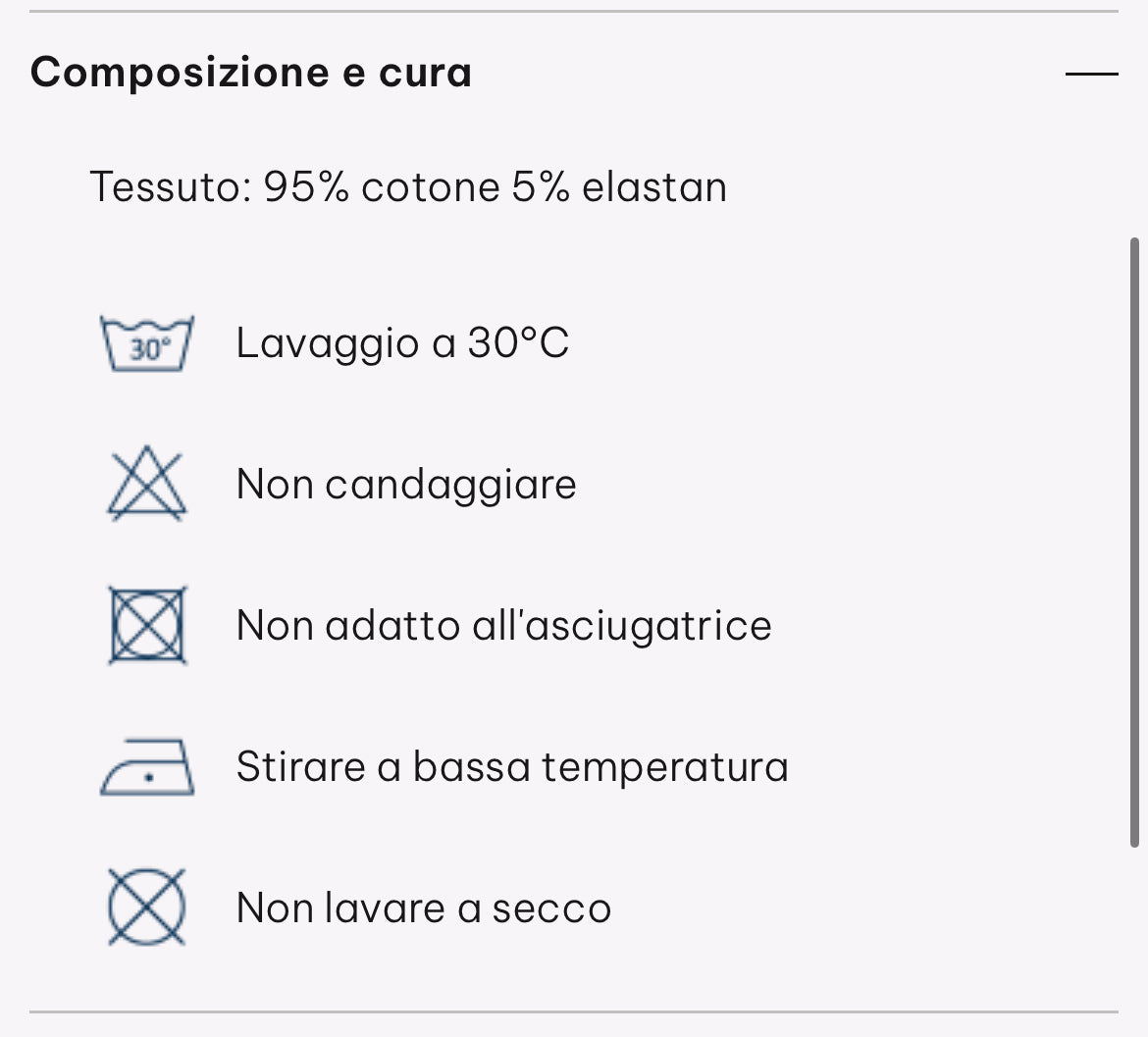Click the Stirare a bassa temperatura label
The height and width of the screenshot is (1037, 1148).
point(512,767)
